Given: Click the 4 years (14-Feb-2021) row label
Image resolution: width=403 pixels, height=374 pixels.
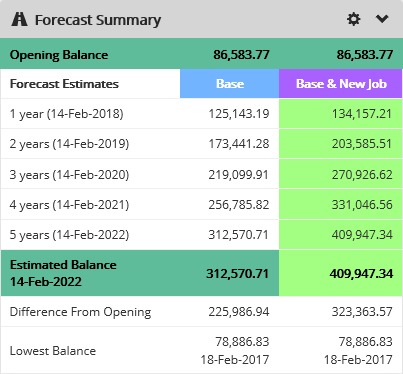Looking at the screenshot, I should (69, 205).
